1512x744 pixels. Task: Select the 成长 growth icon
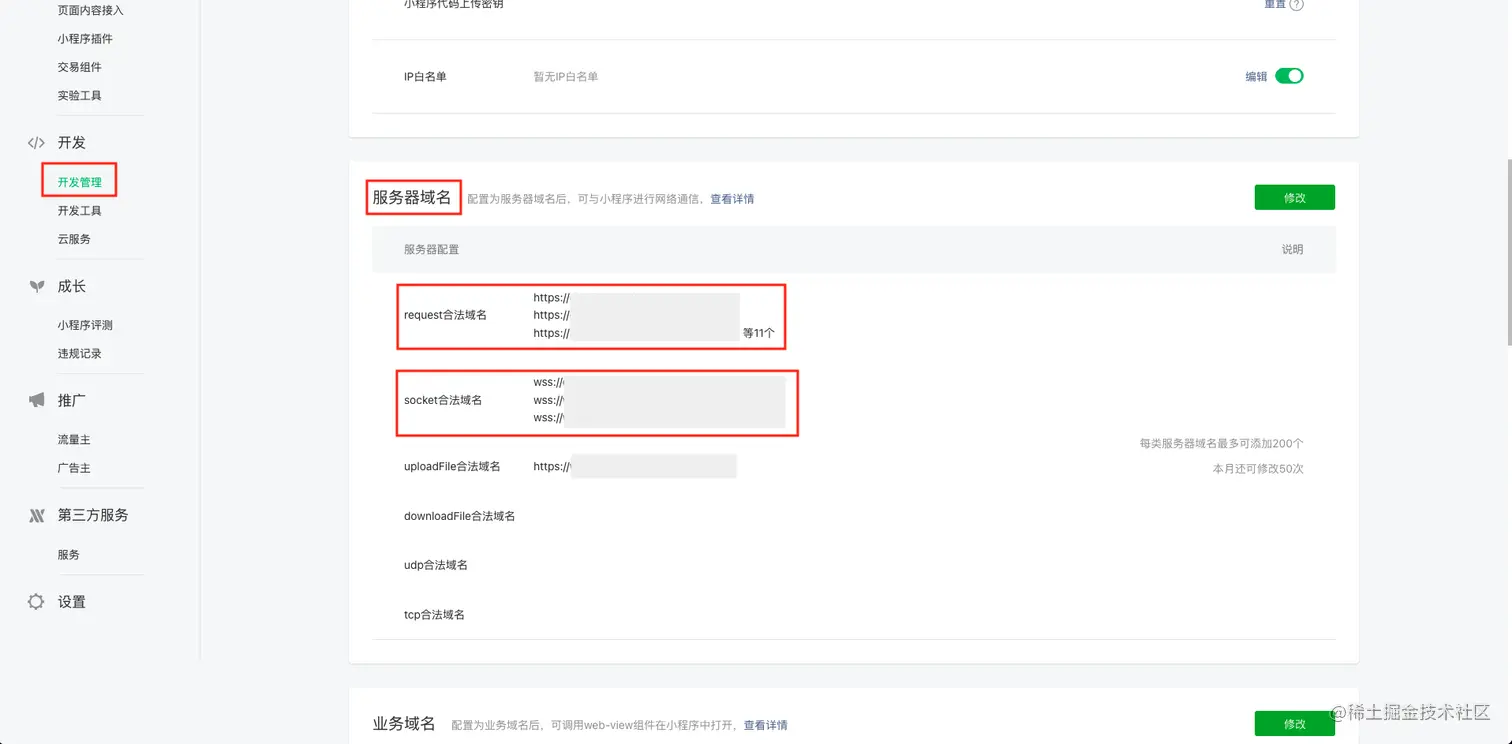click(36, 286)
